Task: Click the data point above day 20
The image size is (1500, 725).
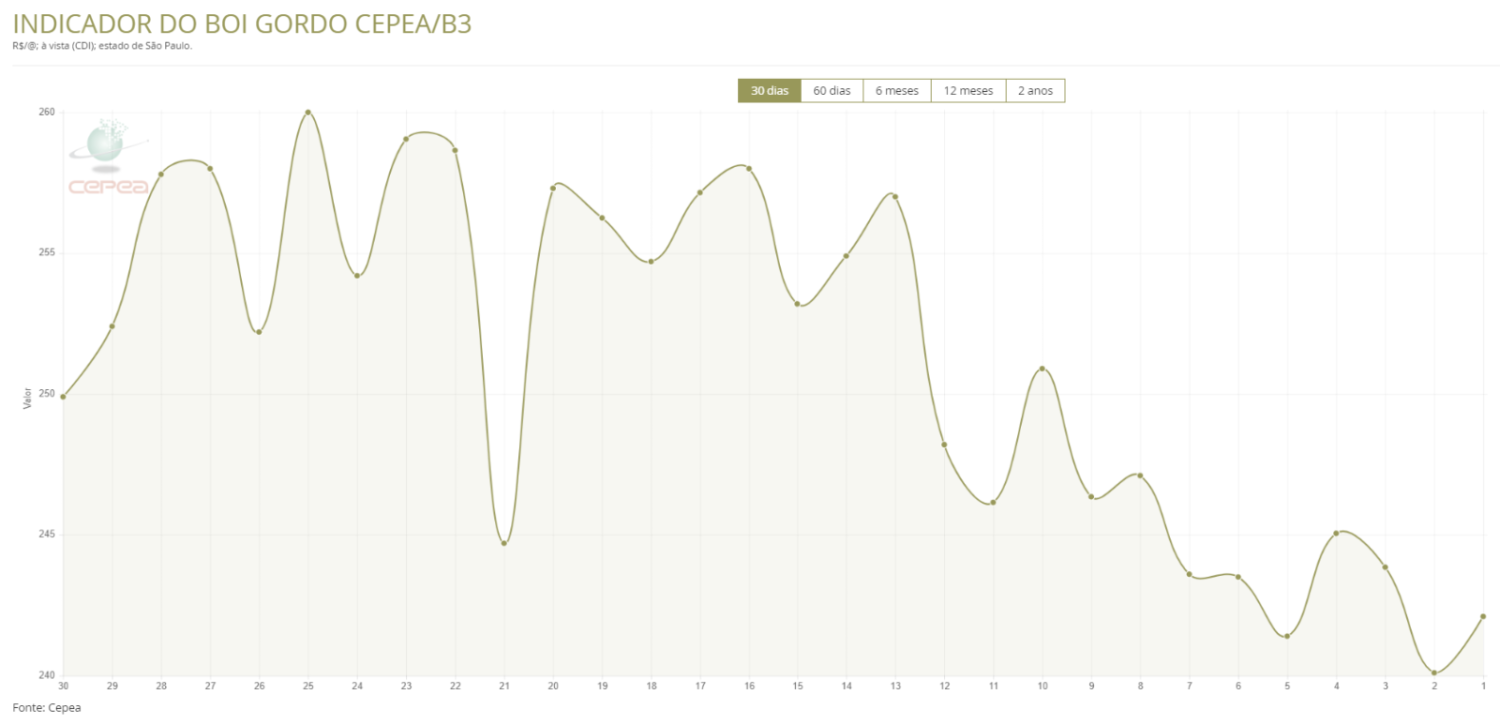Action: (553, 188)
